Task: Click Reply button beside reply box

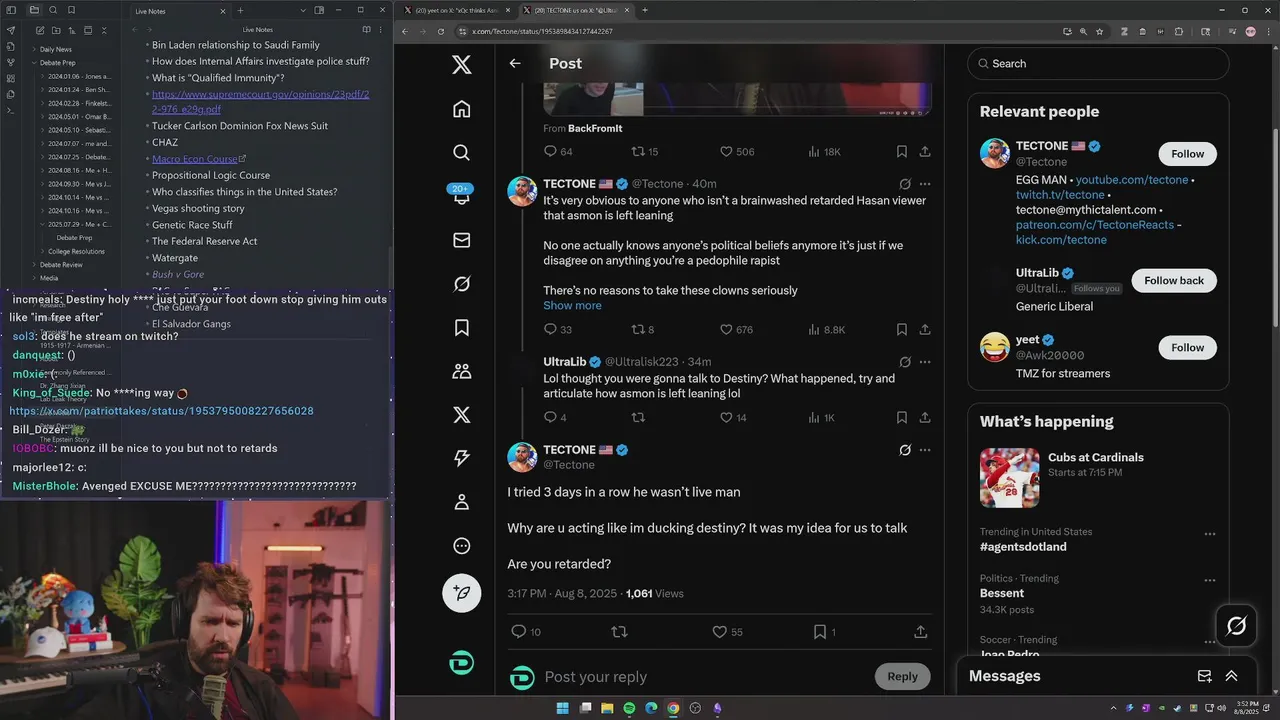Action: 902,676
